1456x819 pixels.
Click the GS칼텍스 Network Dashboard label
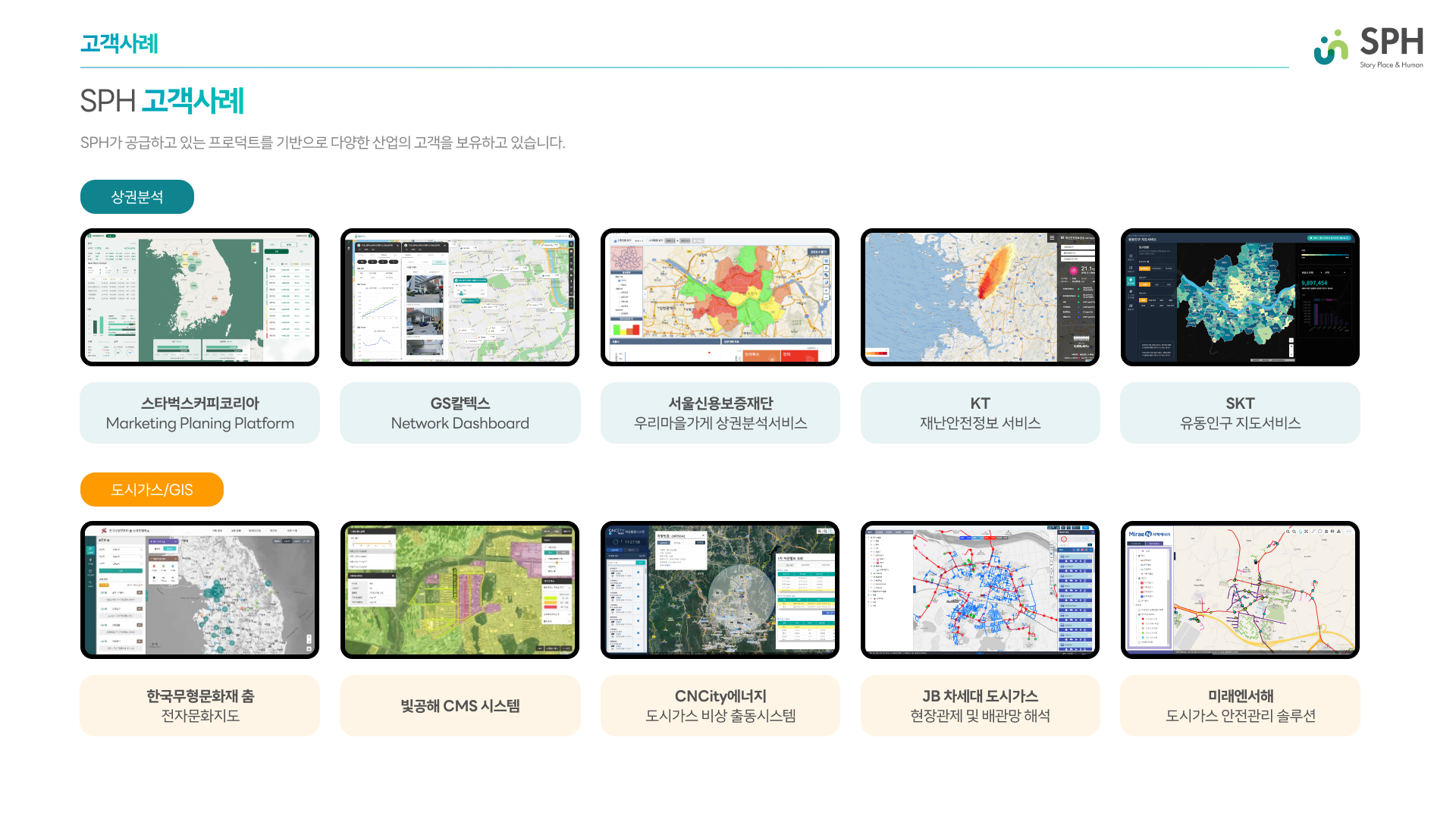460,413
